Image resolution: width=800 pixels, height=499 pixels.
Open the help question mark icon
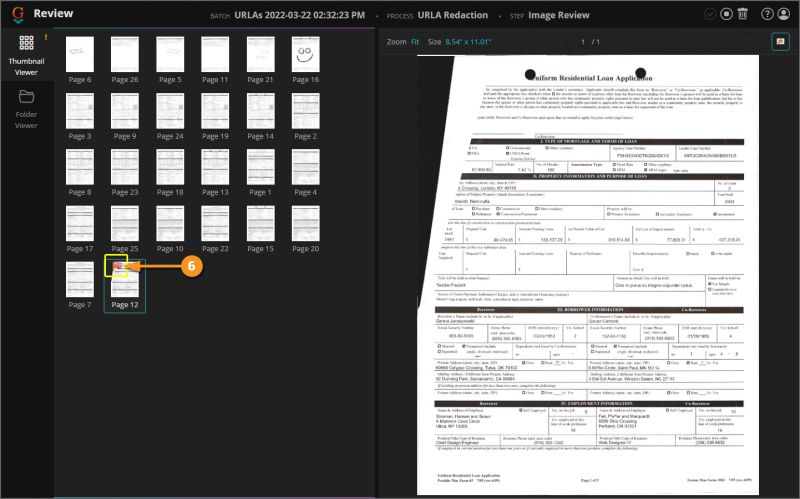coord(767,14)
